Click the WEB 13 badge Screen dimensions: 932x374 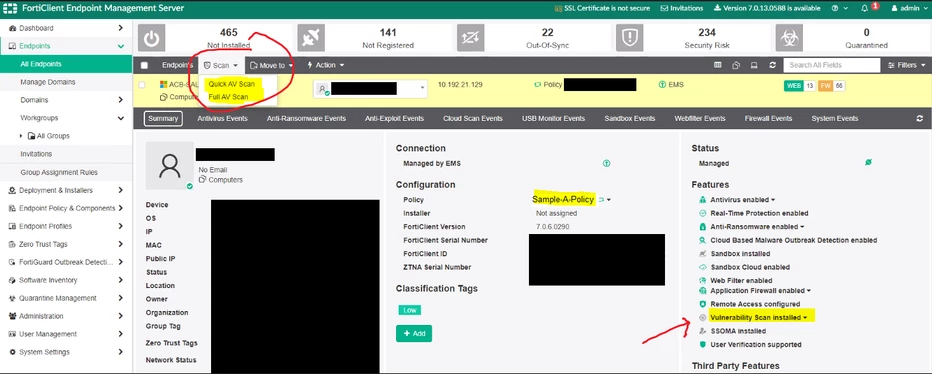click(x=800, y=86)
